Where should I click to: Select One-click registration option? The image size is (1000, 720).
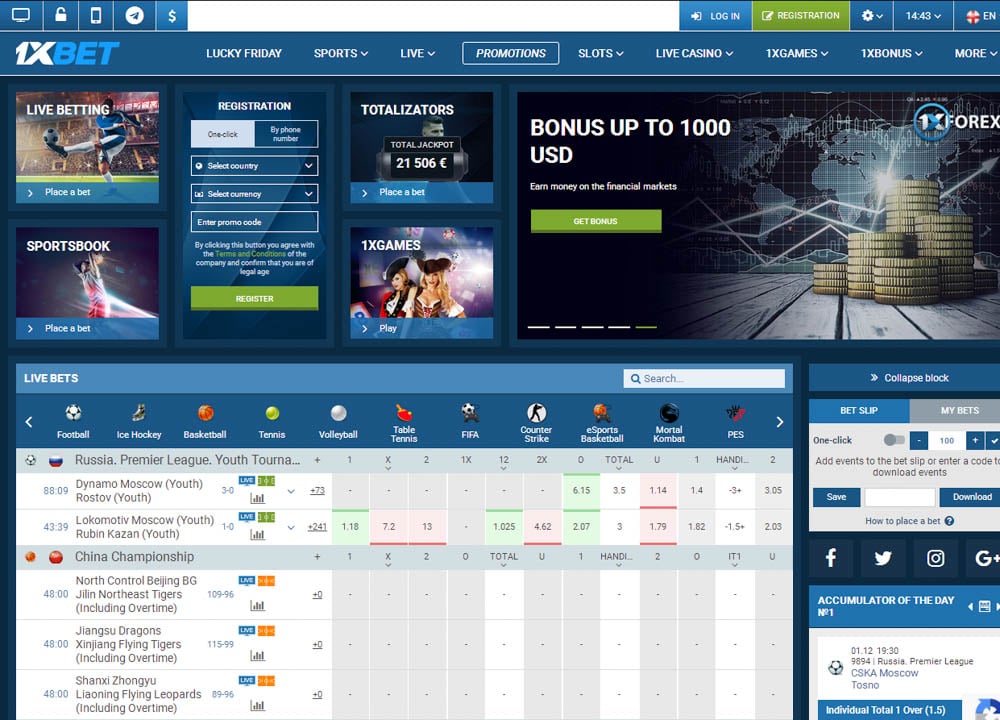[x=223, y=134]
